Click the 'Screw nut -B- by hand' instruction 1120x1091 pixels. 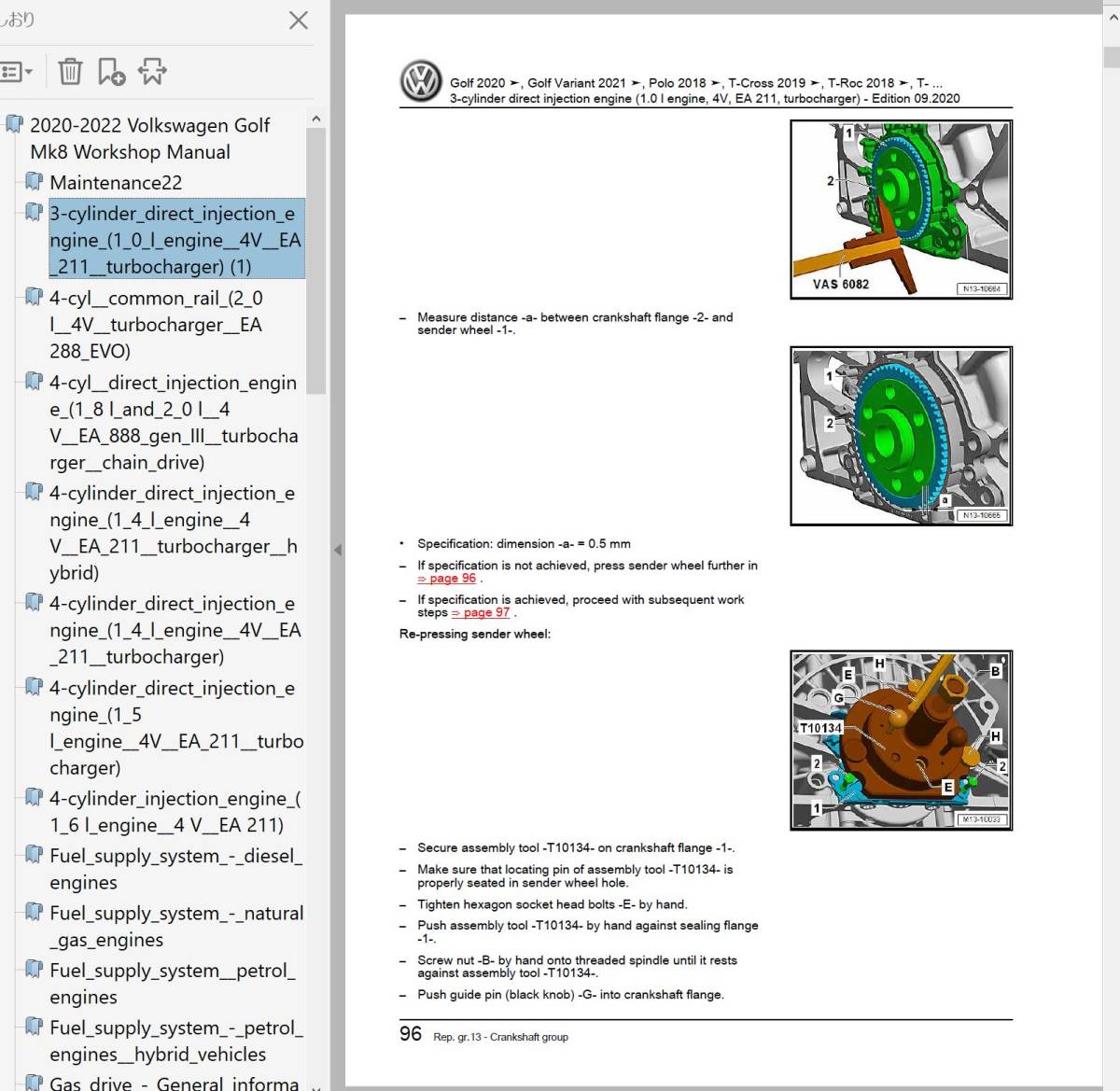click(577, 967)
